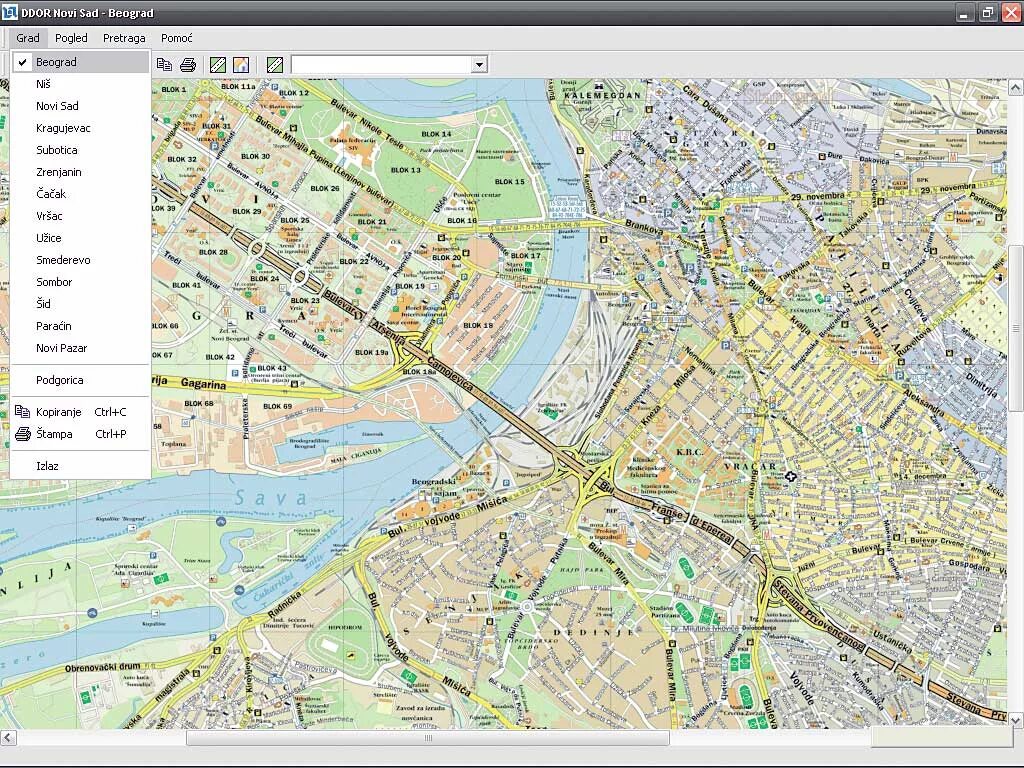Viewport: 1024px width, 768px height.
Task: Click the BLOK 68 label on the map
Action: [199, 404]
